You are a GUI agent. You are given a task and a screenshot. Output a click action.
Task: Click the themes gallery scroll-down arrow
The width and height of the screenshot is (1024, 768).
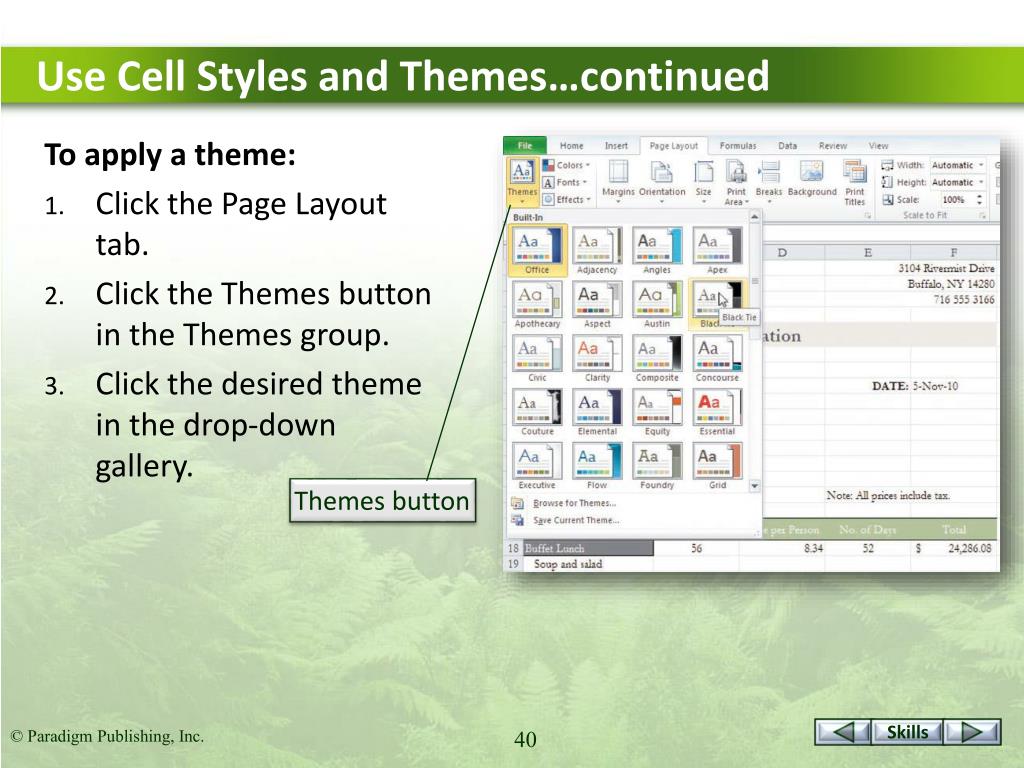tap(754, 486)
